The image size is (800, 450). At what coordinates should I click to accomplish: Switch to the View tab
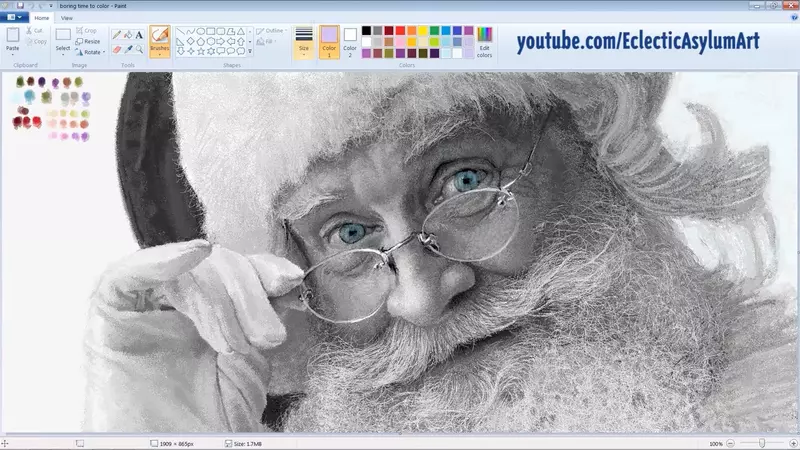tap(66, 18)
